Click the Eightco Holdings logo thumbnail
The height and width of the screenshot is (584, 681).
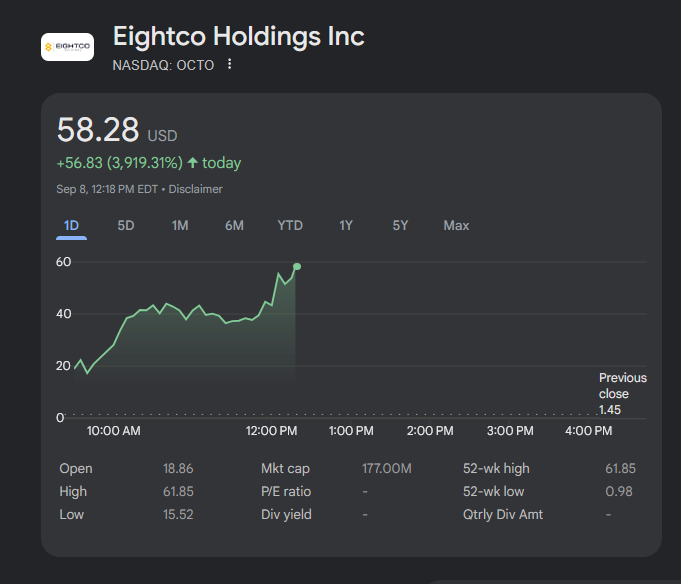pos(67,47)
